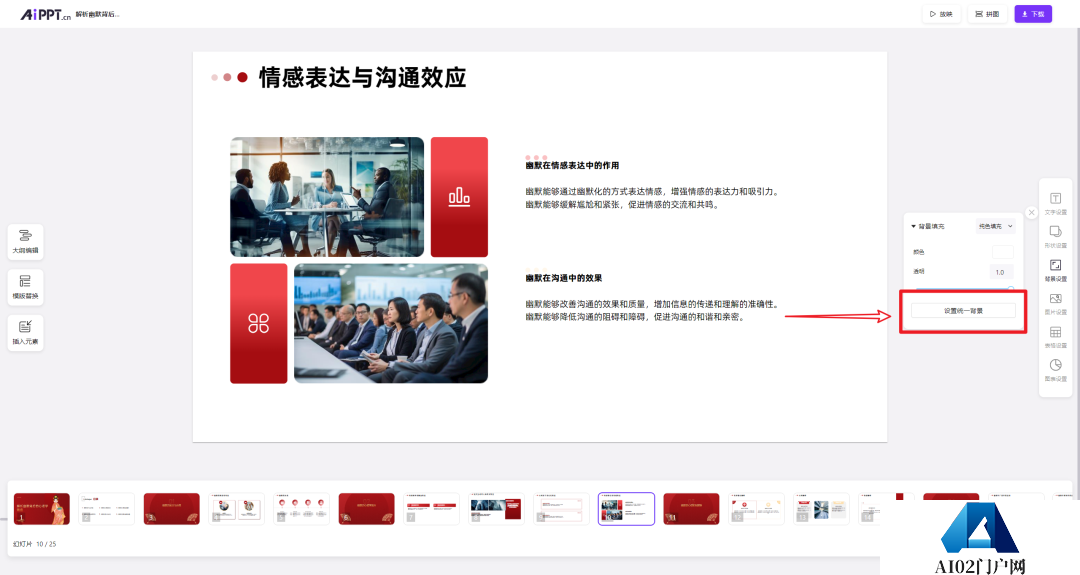Click the audience conference photo
Screen dimensions: 1080x575
391,324
